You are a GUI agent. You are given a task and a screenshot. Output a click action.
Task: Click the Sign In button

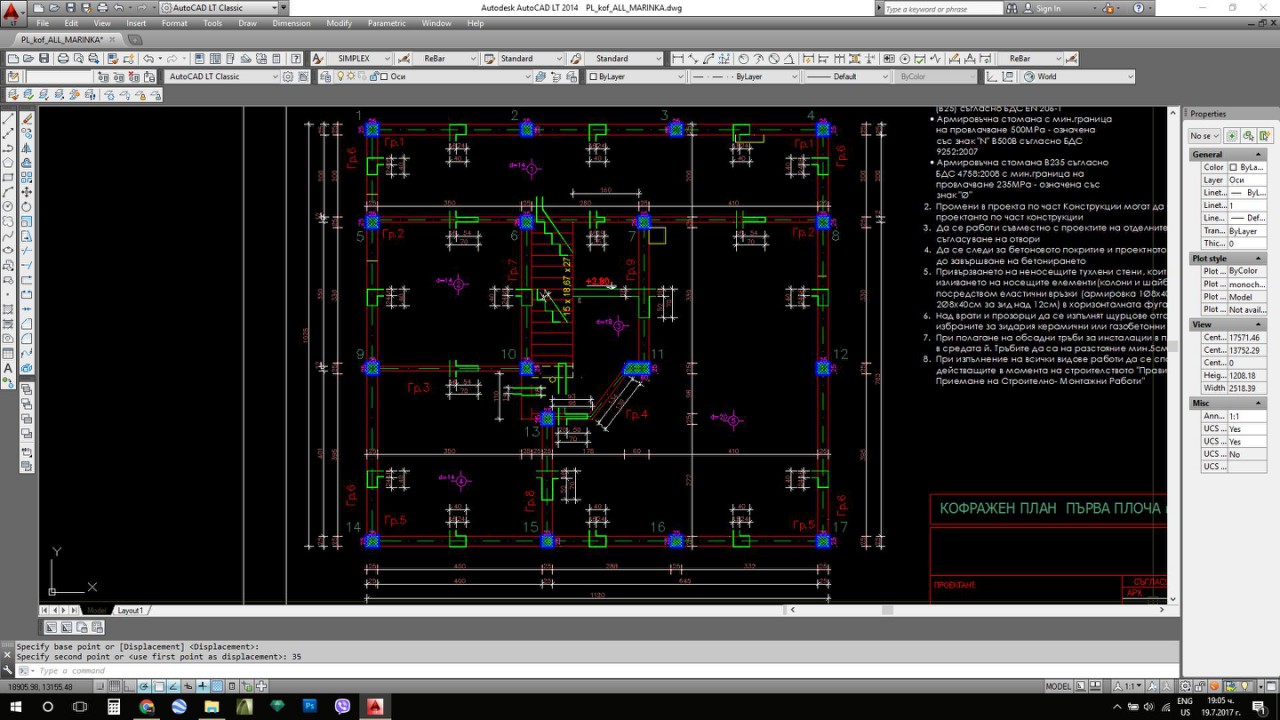[1048, 8]
